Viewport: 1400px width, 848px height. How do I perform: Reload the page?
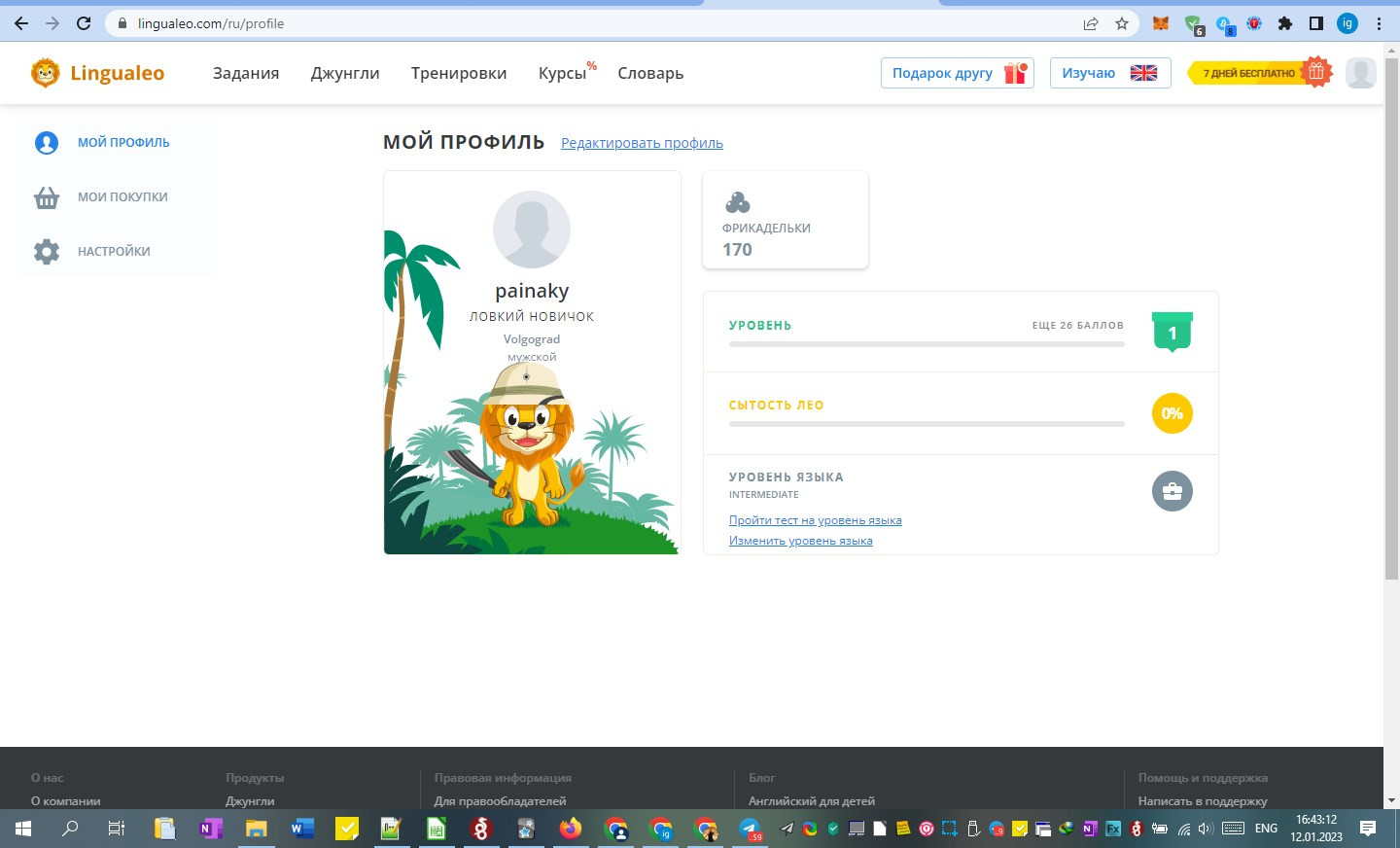pyautogui.click(x=84, y=23)
